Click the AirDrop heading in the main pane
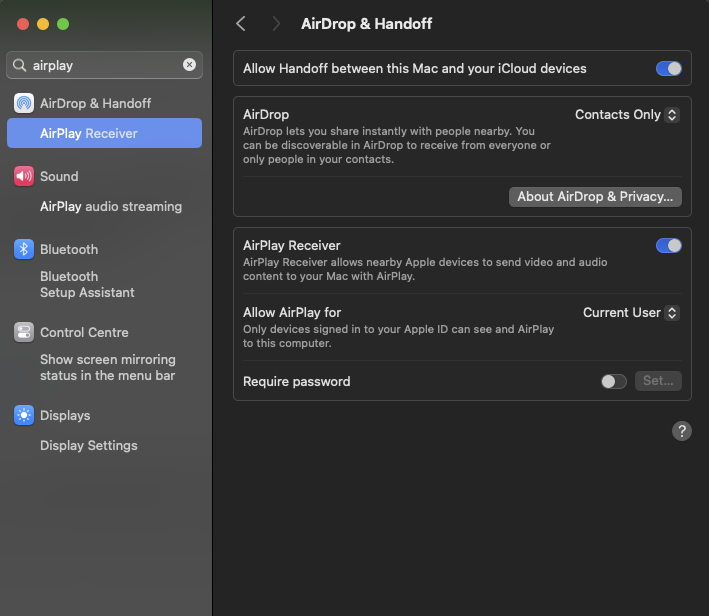709x616 pixels. [266, 114]
